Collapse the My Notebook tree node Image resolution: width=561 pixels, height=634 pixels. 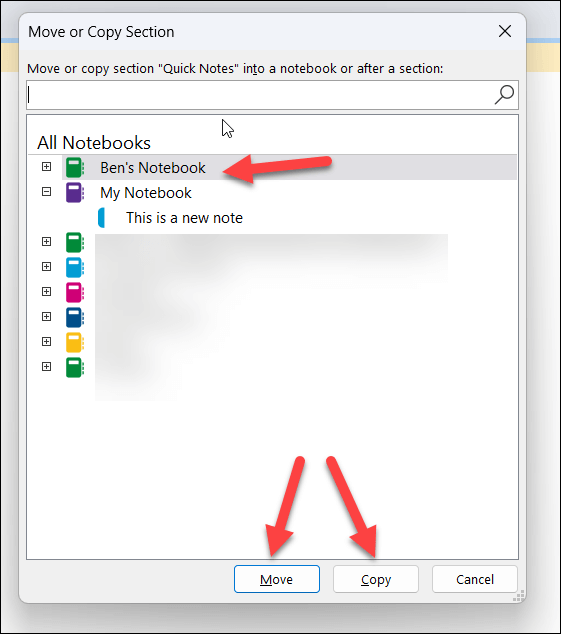[47, 192]
